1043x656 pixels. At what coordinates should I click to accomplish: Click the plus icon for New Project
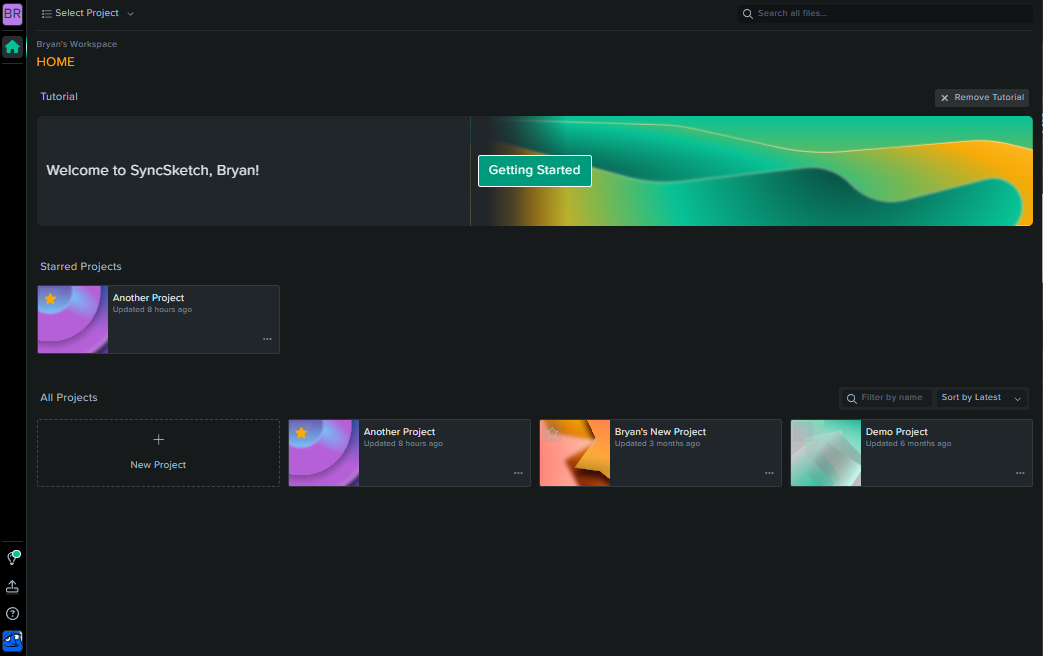pos(158,440)
